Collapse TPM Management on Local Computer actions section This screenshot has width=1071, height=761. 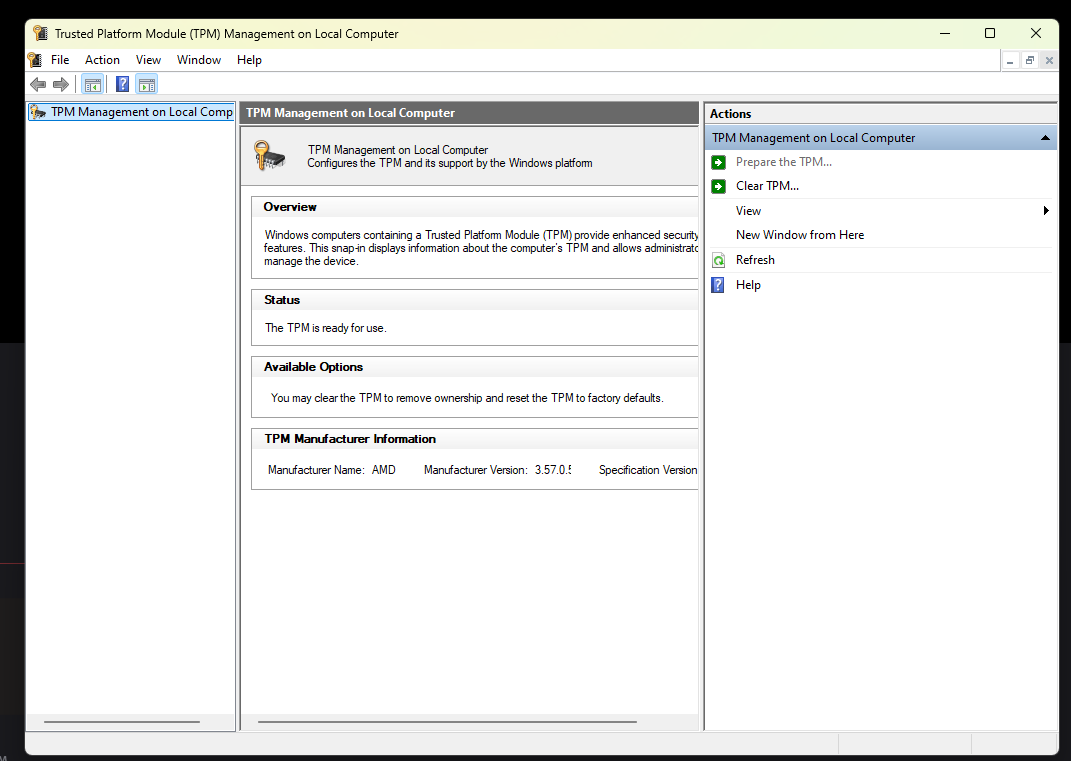pos(1045,138)
